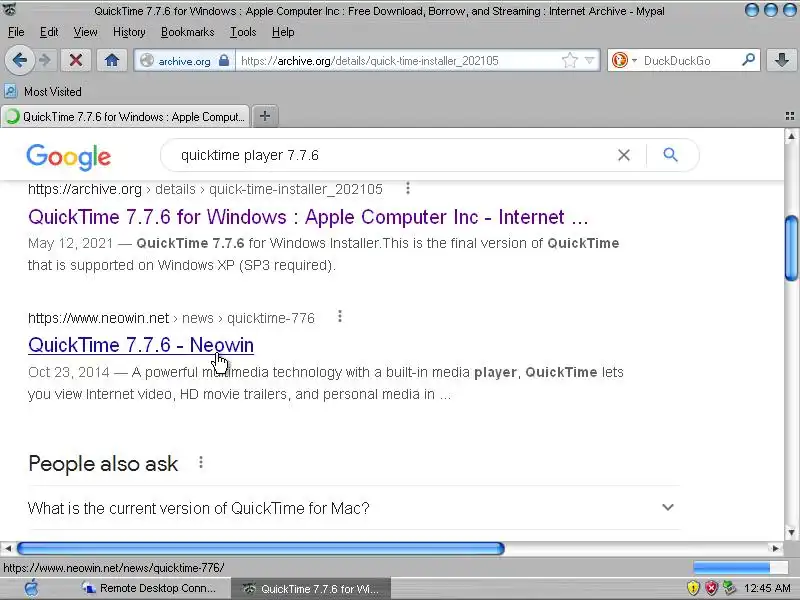Expand current version of QuickTime for Mac question
800x600 pixels.
352,508
